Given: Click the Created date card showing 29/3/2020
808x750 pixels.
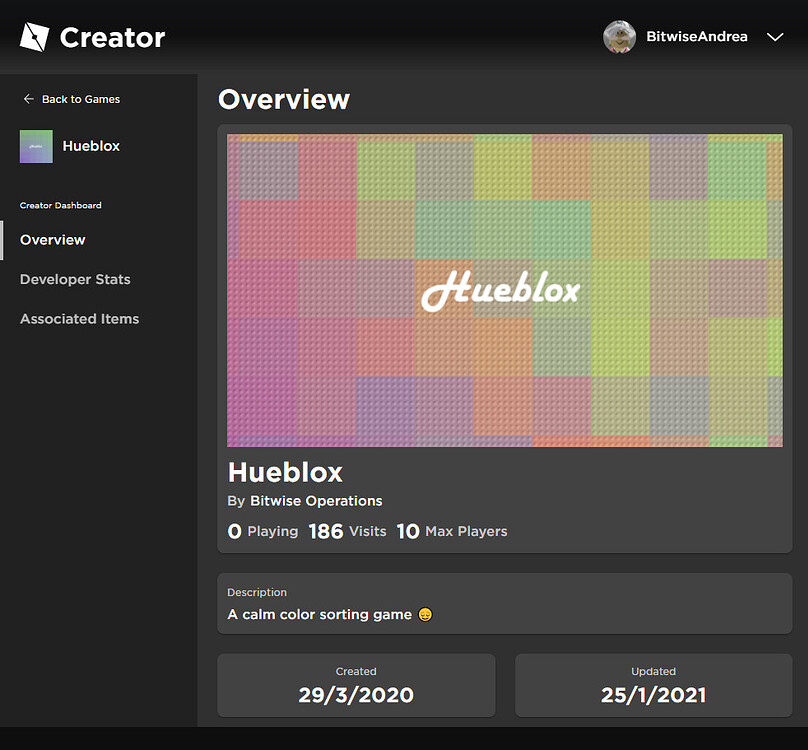Looking at the screenshot, I should 356,685.
